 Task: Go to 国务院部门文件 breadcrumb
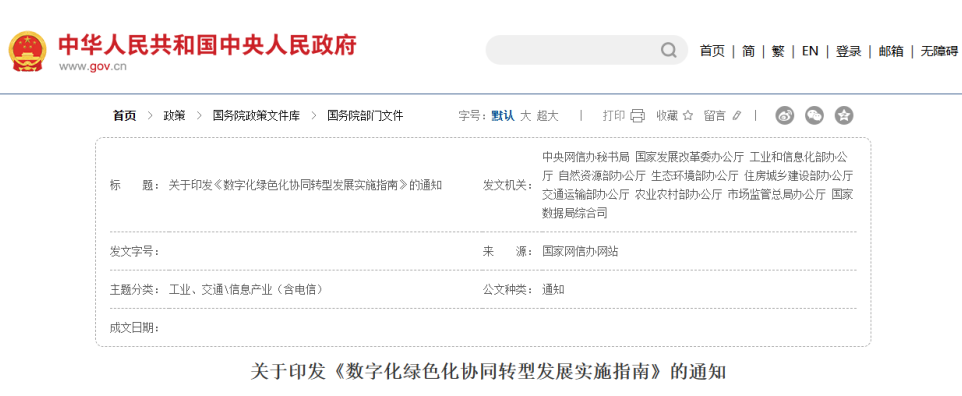click(365, 115)
